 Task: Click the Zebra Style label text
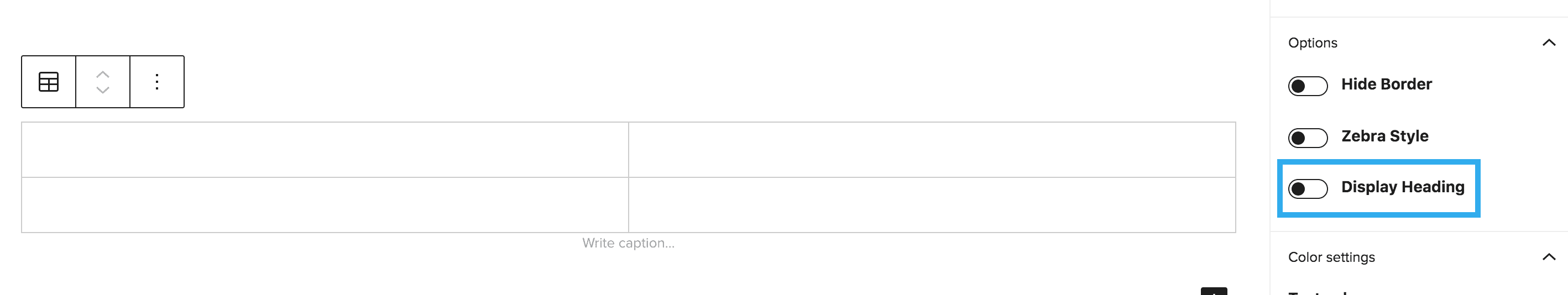click(x=1384, y=136)
